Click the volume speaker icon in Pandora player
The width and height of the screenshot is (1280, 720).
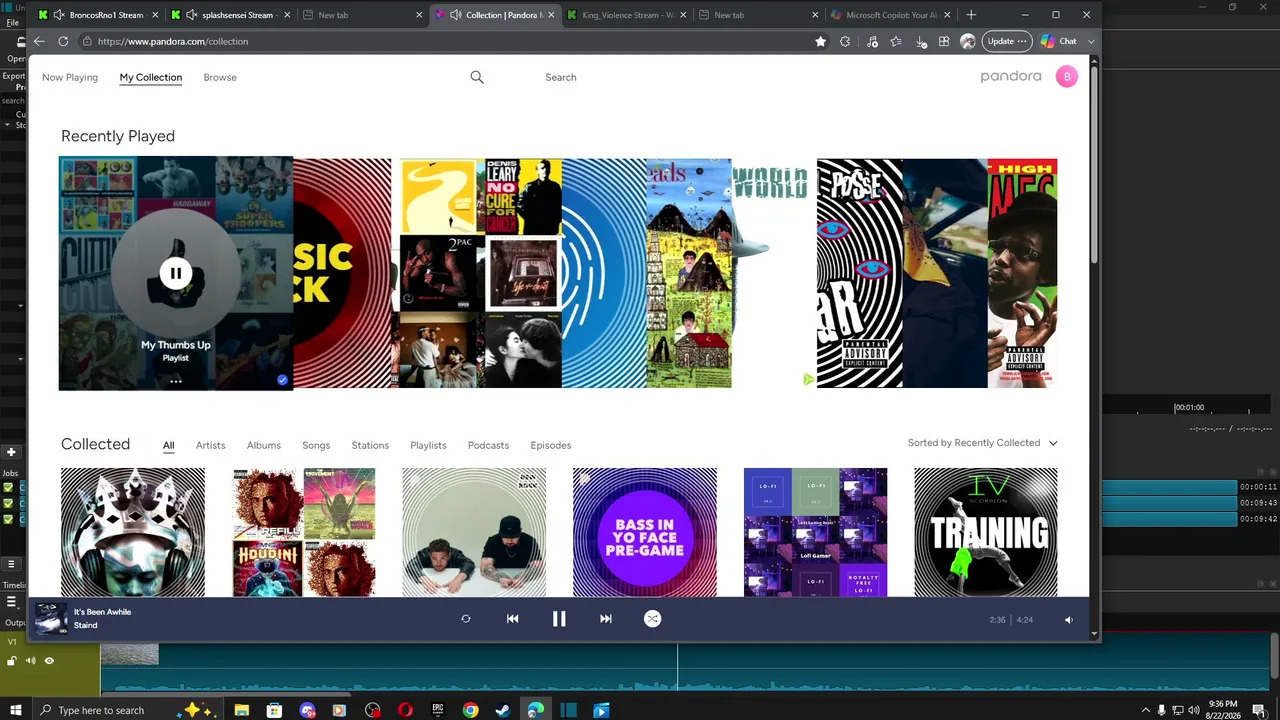pyautogui.click(x=1068, y=620)
